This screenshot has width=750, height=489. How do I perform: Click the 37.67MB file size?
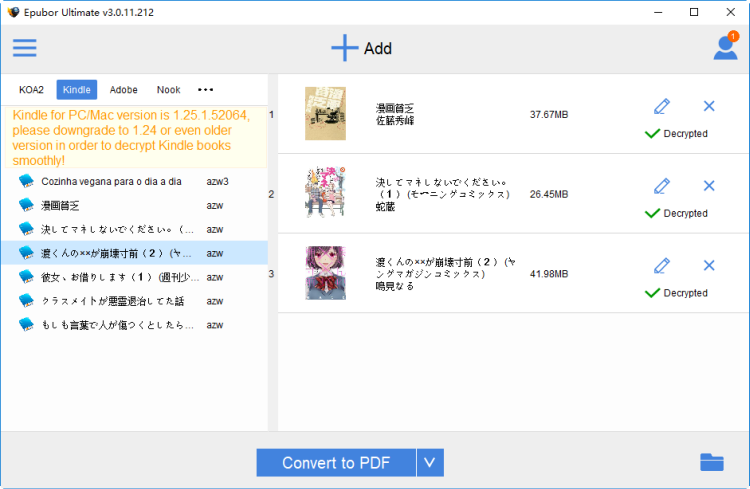click(549, 114)
